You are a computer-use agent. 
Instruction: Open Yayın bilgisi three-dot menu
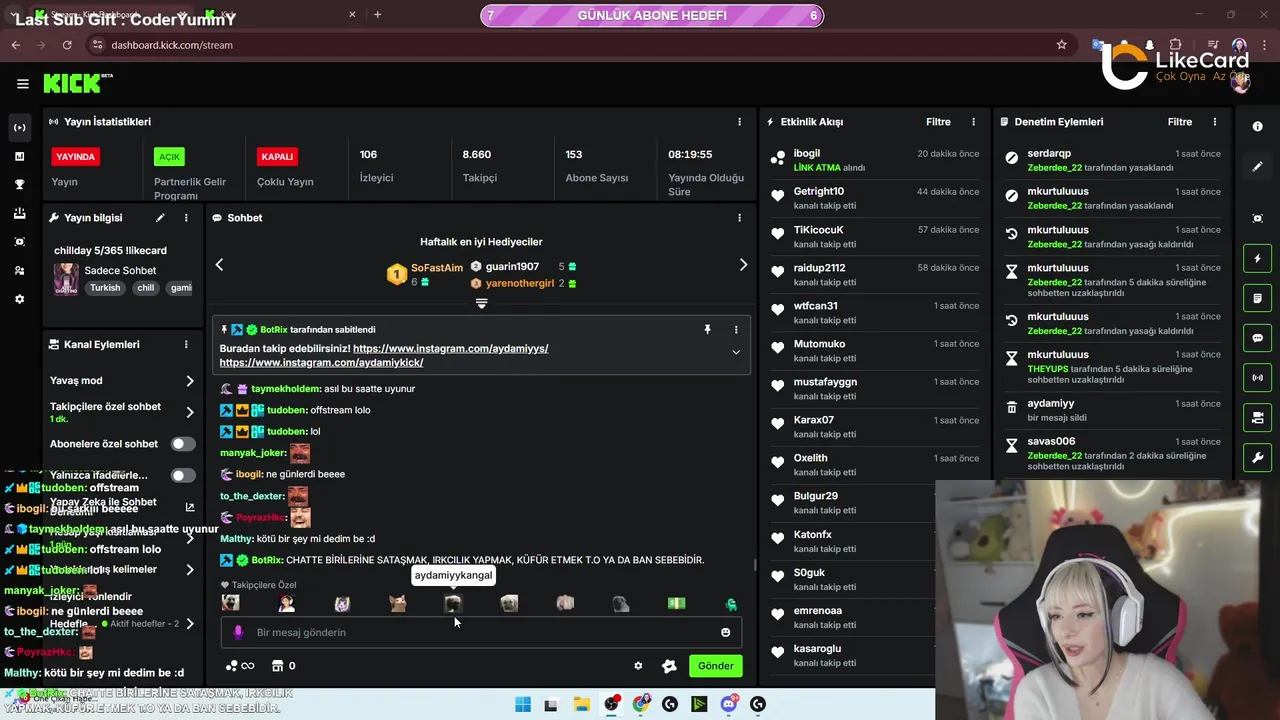[x=186, y=217]
